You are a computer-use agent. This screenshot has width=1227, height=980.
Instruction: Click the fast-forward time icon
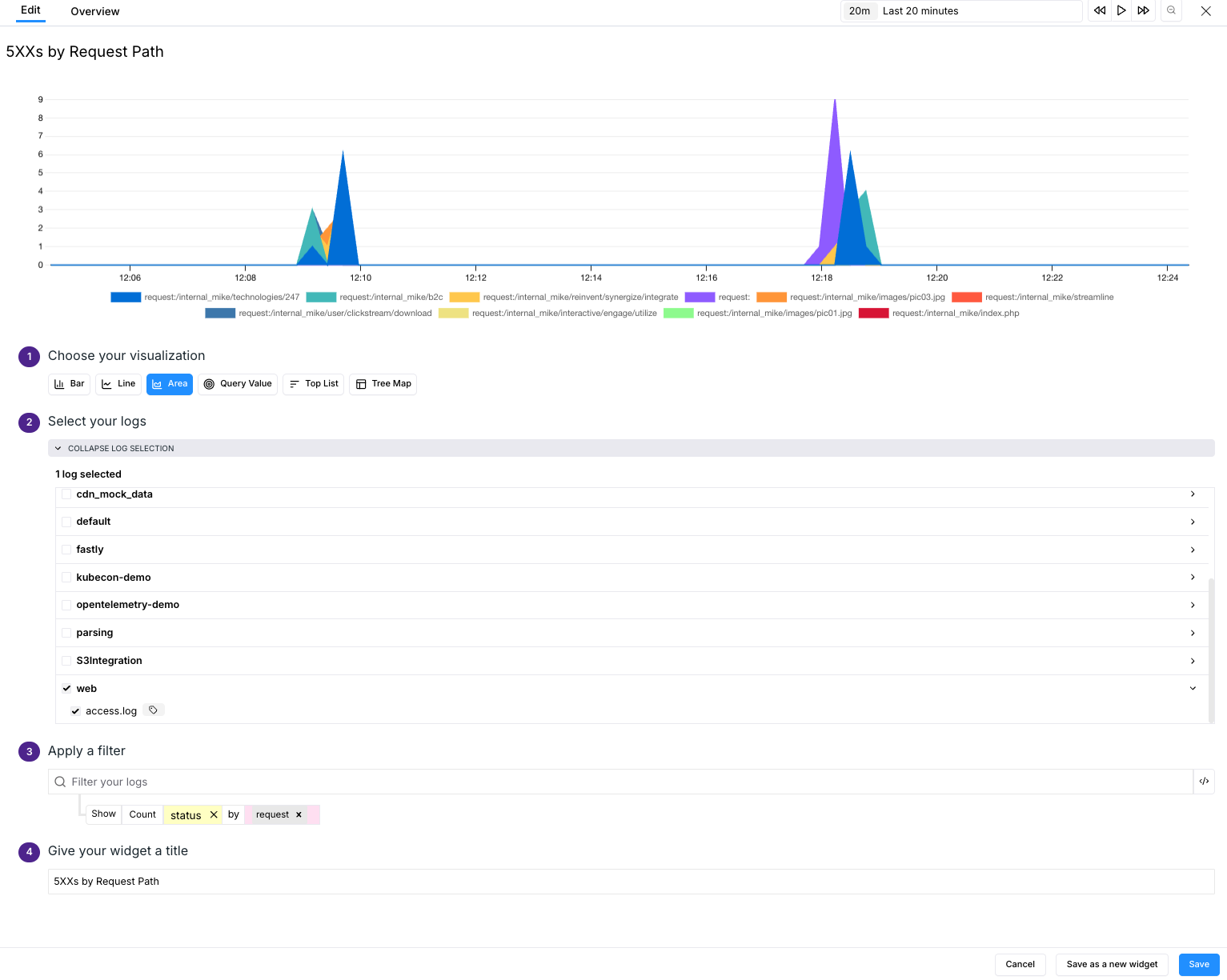pos(1143,10)
